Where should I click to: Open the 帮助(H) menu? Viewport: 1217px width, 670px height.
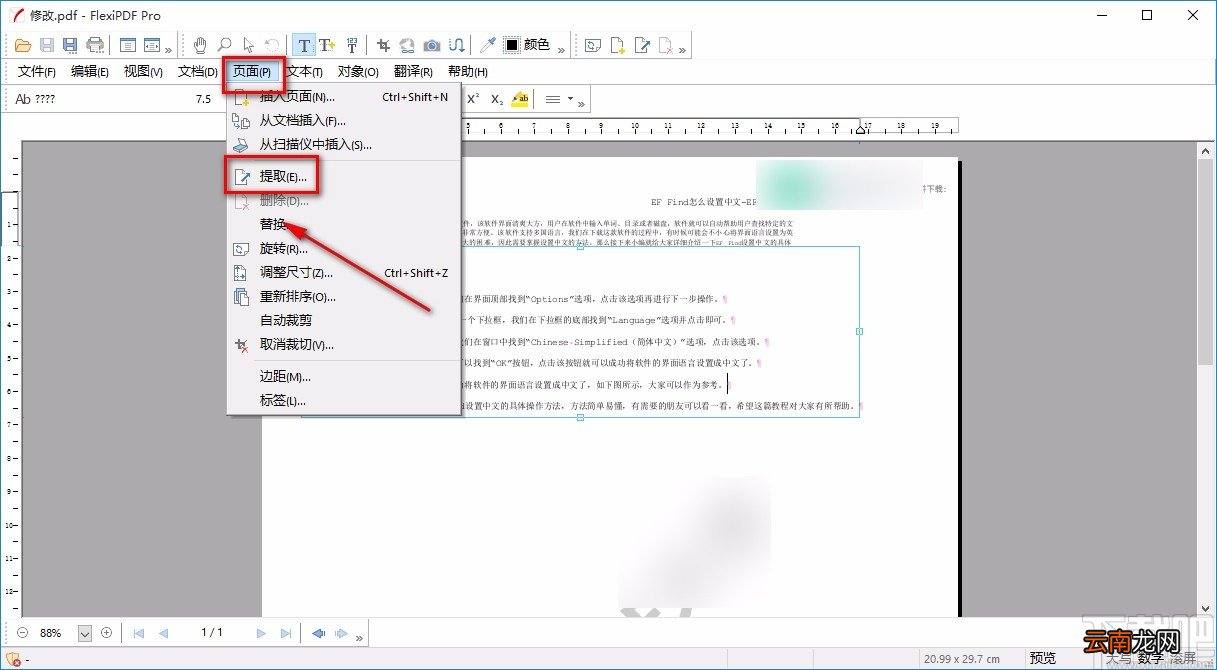coord(468,72)
